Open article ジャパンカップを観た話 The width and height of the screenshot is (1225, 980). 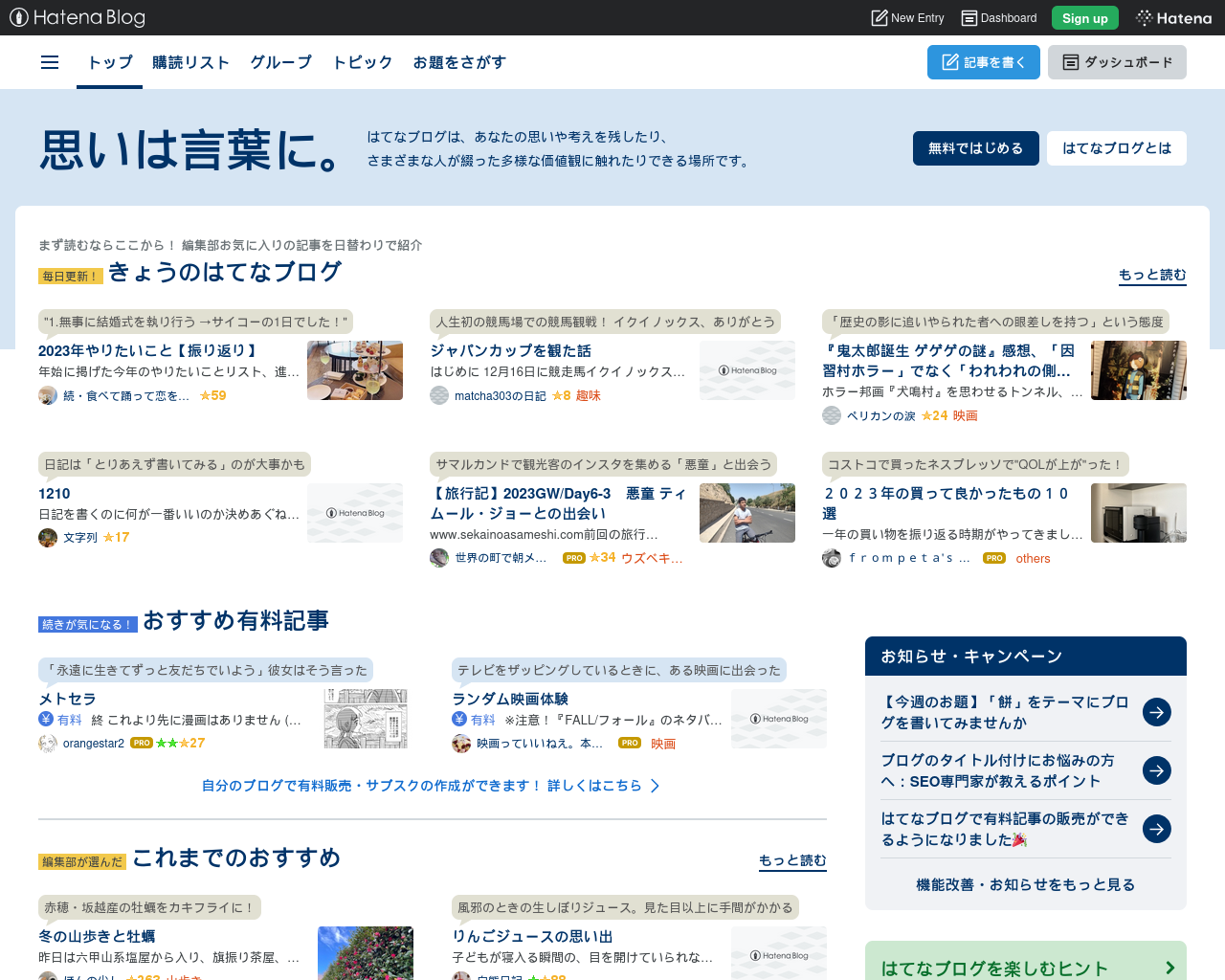pos(510,350)
